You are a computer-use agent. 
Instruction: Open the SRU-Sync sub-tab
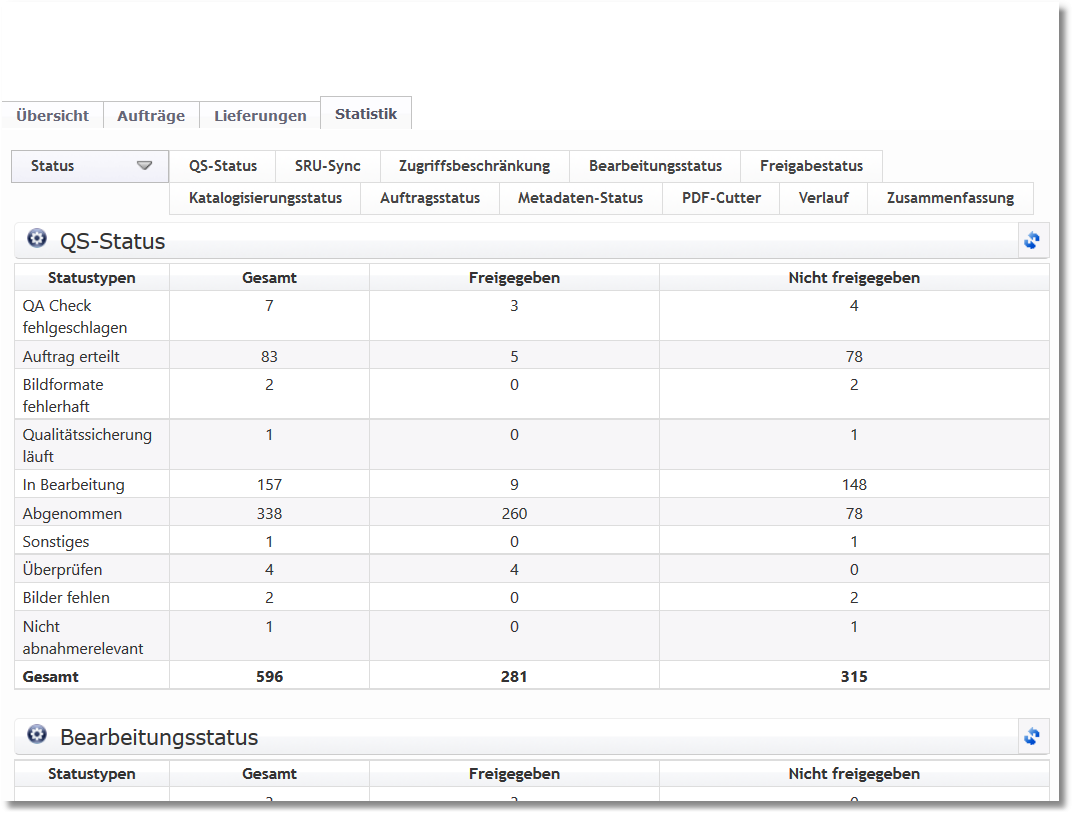coord(328,166)
